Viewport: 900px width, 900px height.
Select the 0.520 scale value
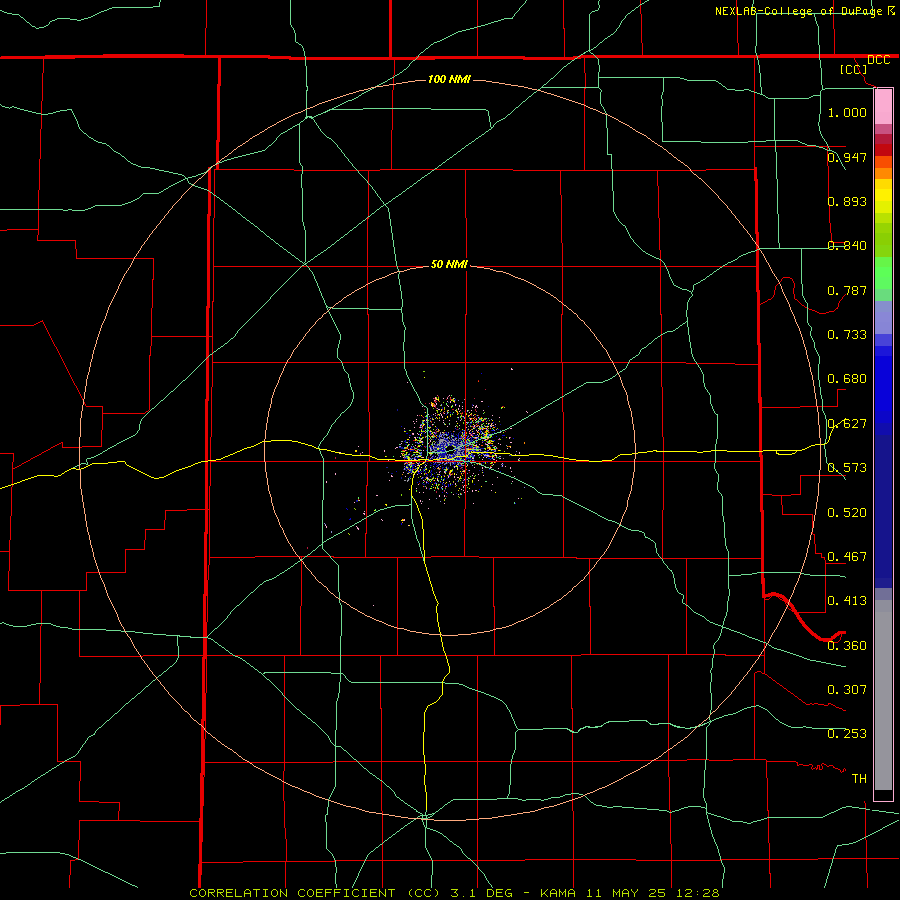coord(847,513)
